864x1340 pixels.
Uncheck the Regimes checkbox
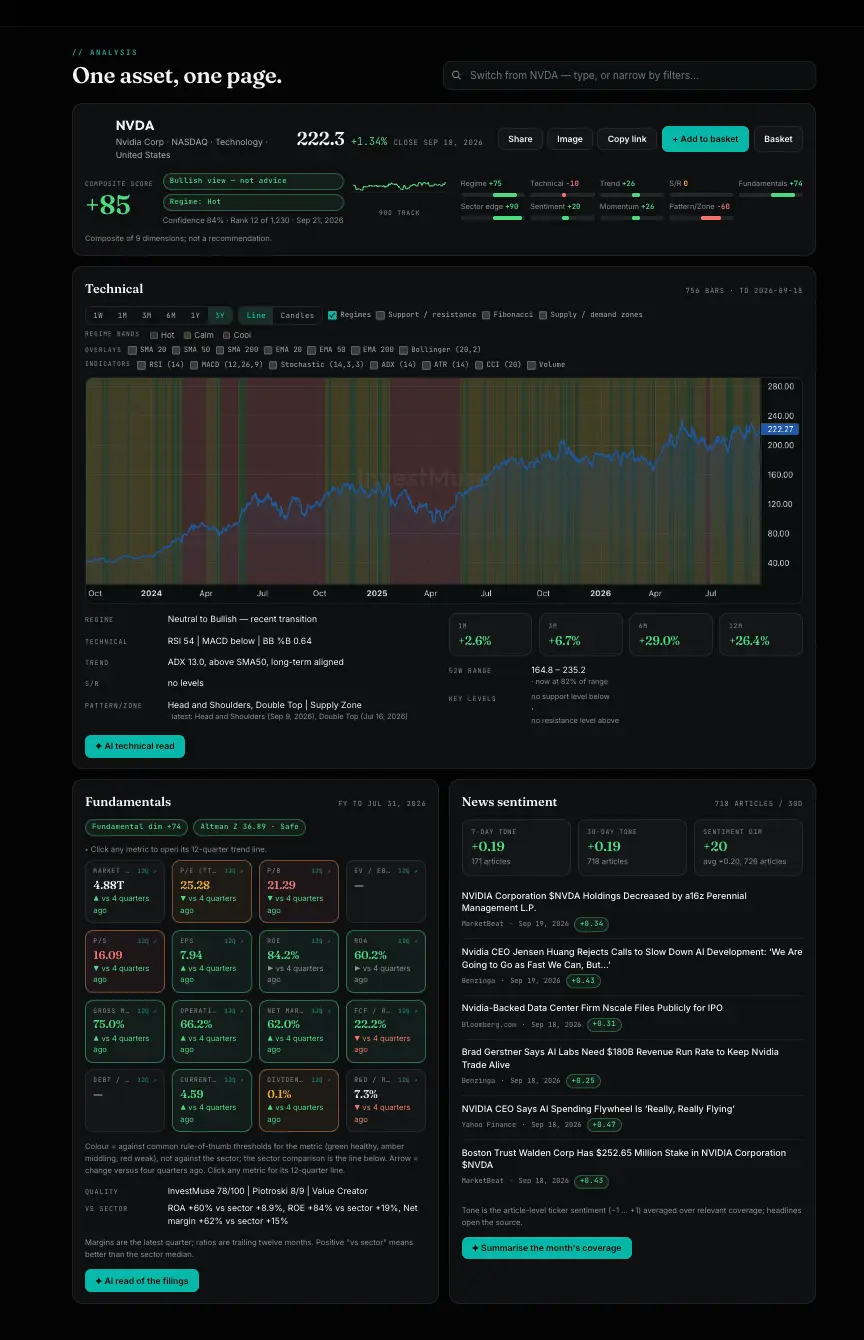(332, 315)
